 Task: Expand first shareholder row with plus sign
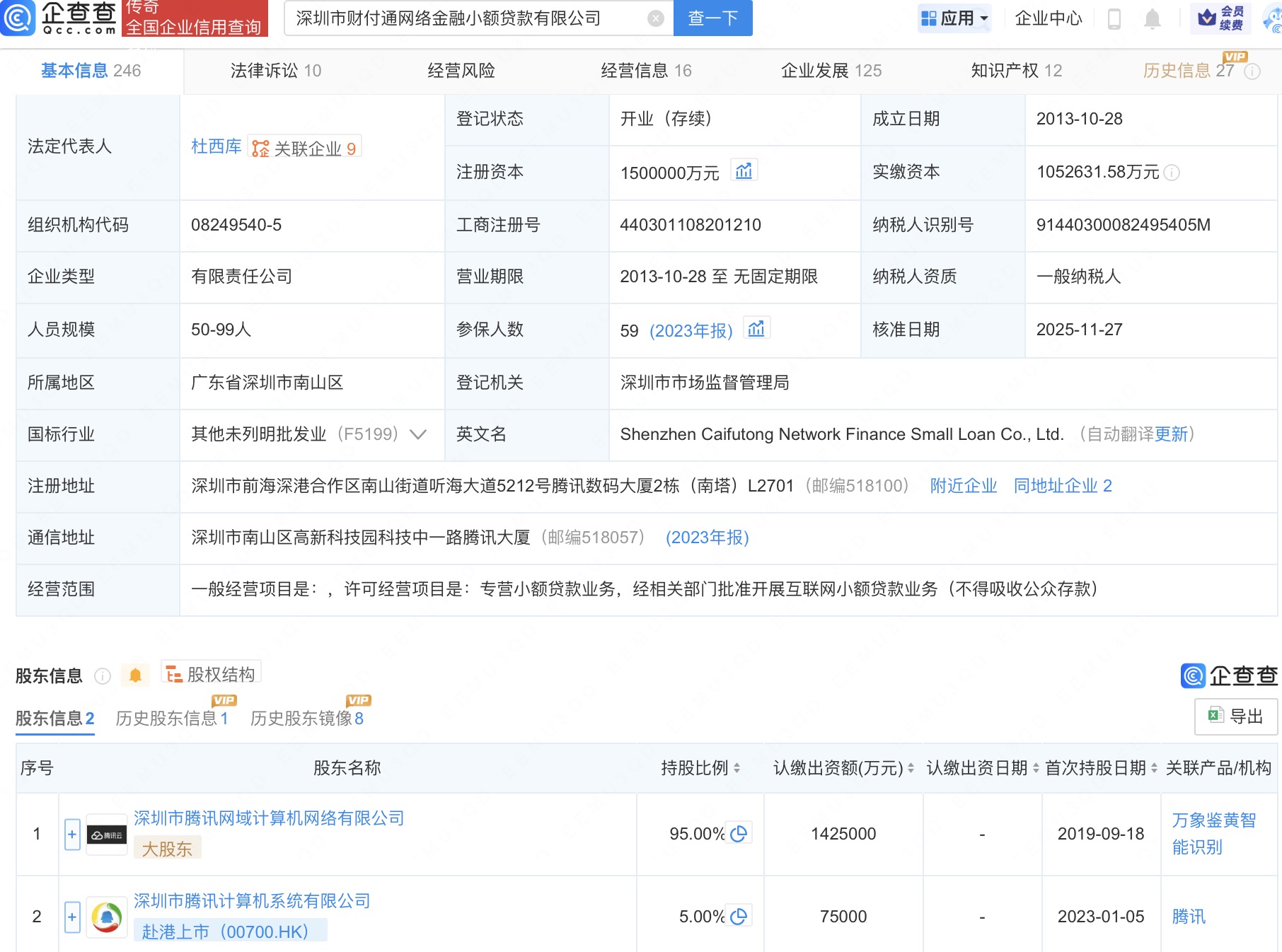(71, 834)
